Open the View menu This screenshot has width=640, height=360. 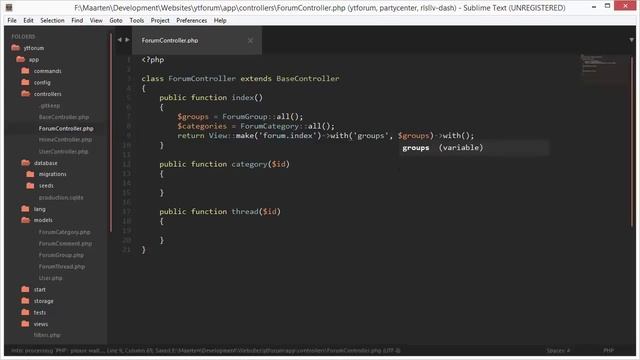pyautogui.click(x=96, y=20)
